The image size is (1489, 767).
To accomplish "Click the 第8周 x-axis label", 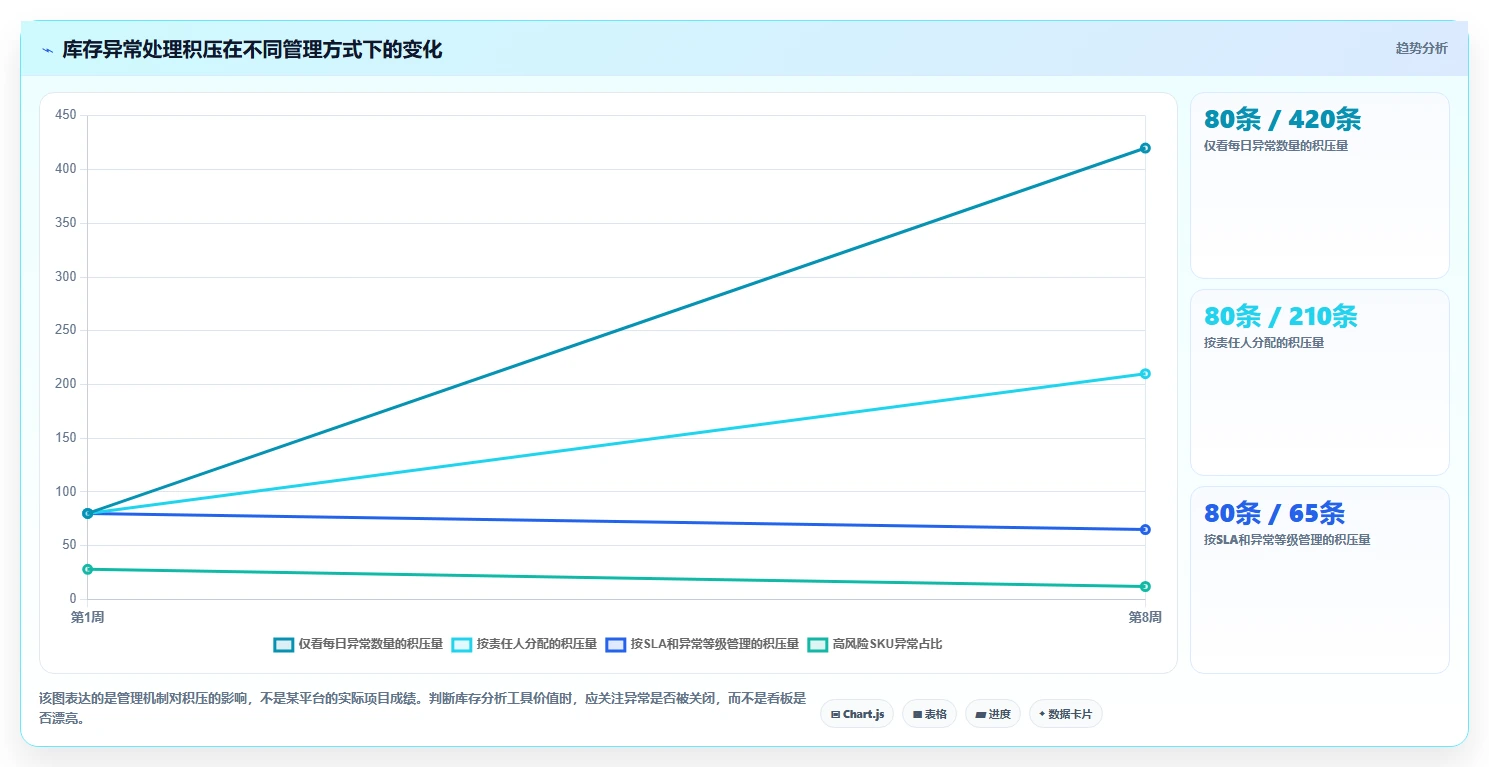I will [x=1145, y=617].
